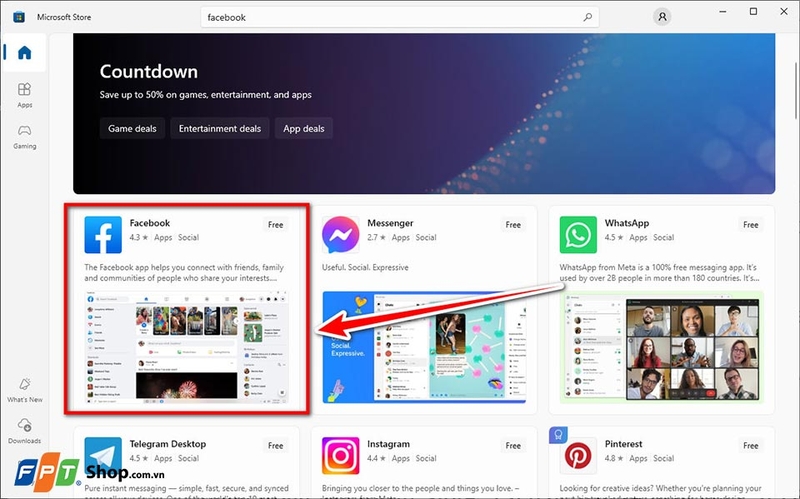Image resolution: width=800 pixels, height=499 pixels.
Task: Open the Instagram app icon
Action: (341, 456)
